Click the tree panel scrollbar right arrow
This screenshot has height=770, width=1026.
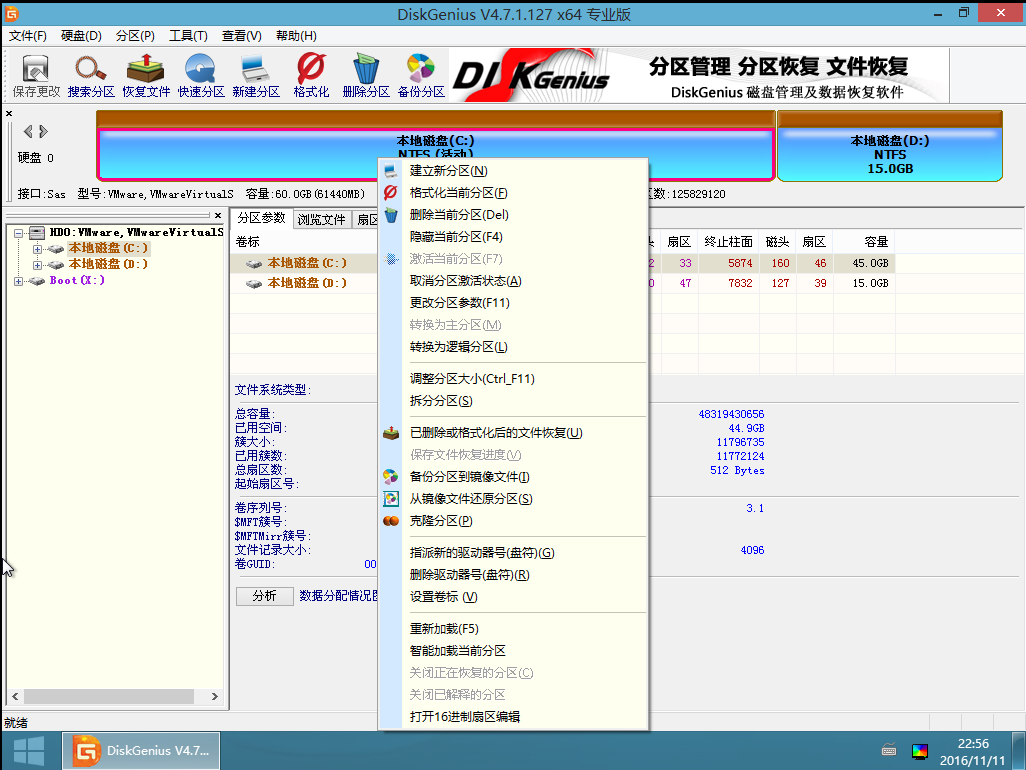[x=215, y=696]
